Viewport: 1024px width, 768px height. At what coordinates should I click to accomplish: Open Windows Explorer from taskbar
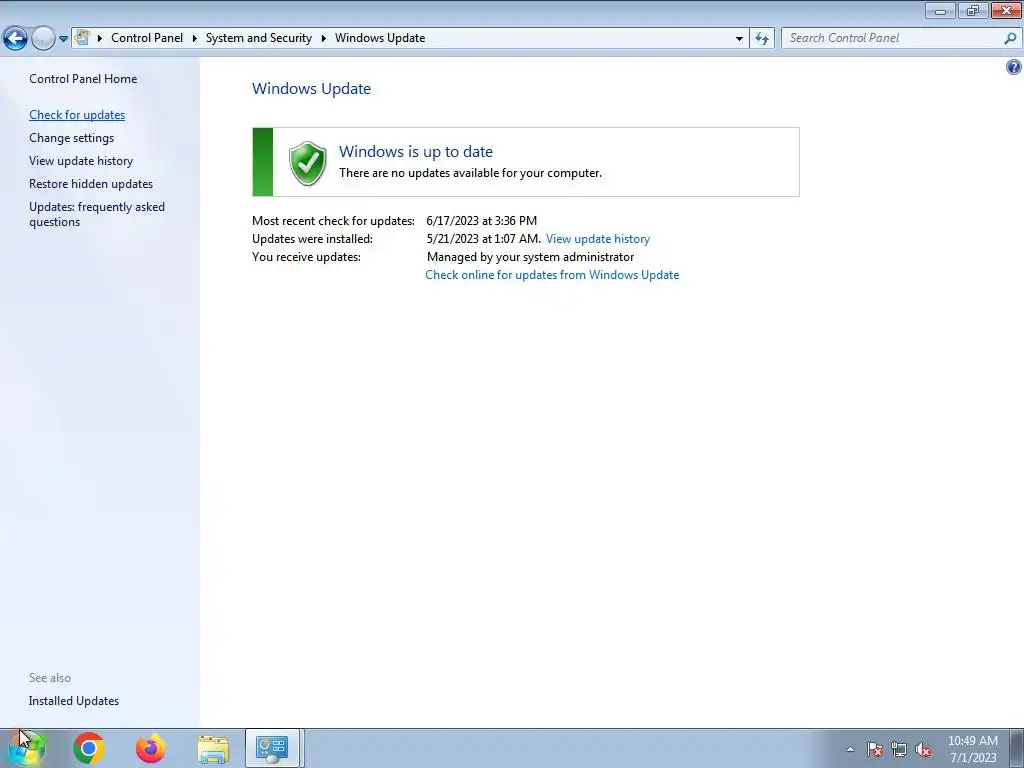tap(213, 748)
